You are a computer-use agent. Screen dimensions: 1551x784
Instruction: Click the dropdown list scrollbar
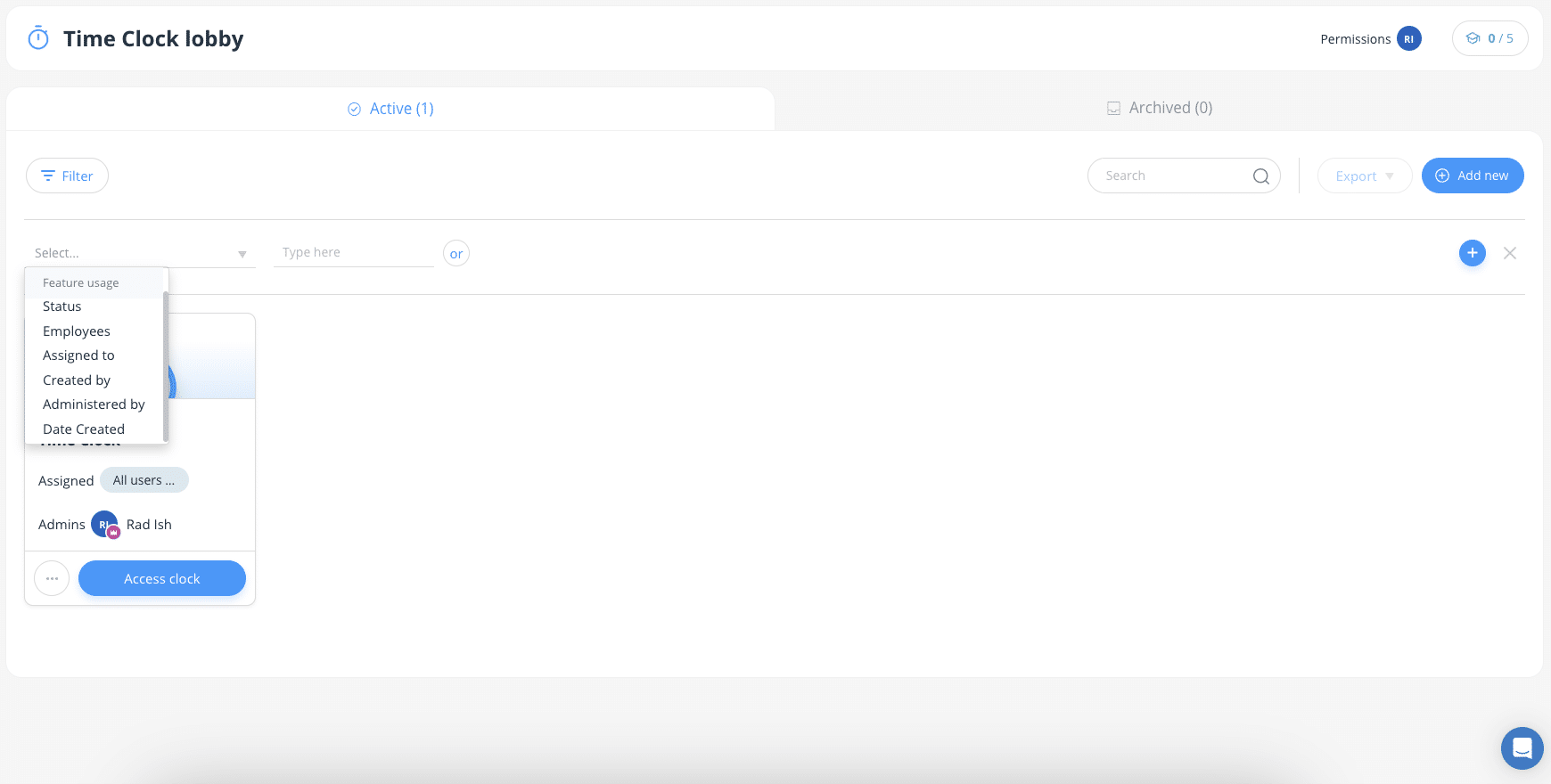tap(166, 365)
